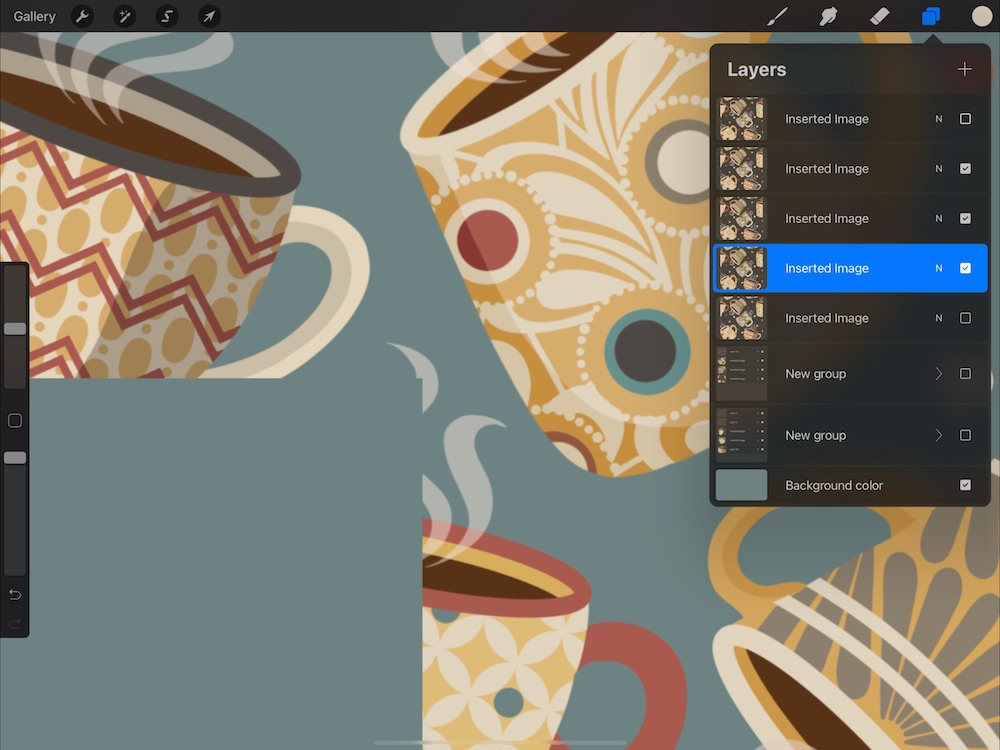
Task: Tap the undo arrow in sidebar
Action: 15,595
